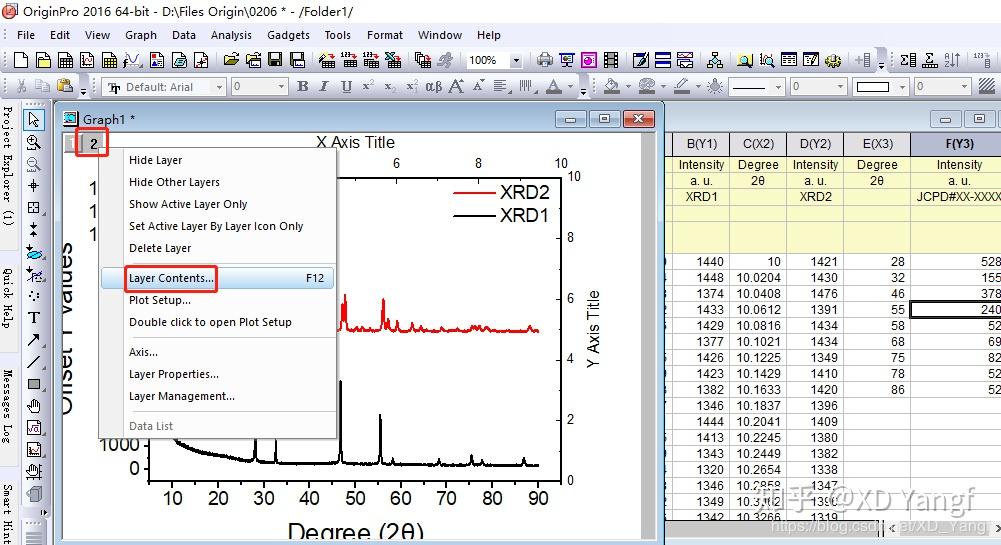This screenshot has height=545, width=1001.
Task: Expand the font color dropdown arrow
Action: (570, 86)
